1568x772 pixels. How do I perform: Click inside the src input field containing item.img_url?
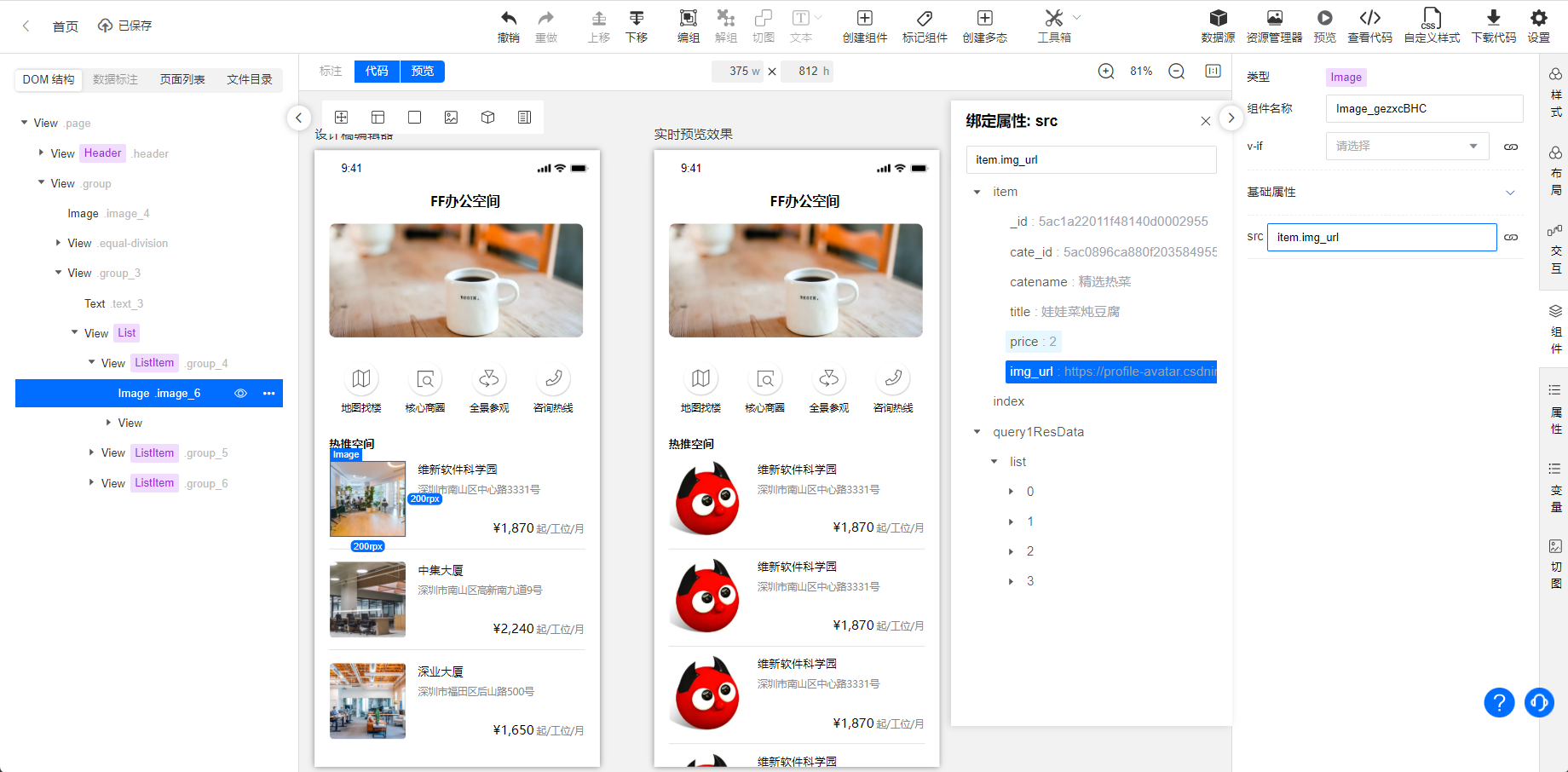(x=1381, y=237)
